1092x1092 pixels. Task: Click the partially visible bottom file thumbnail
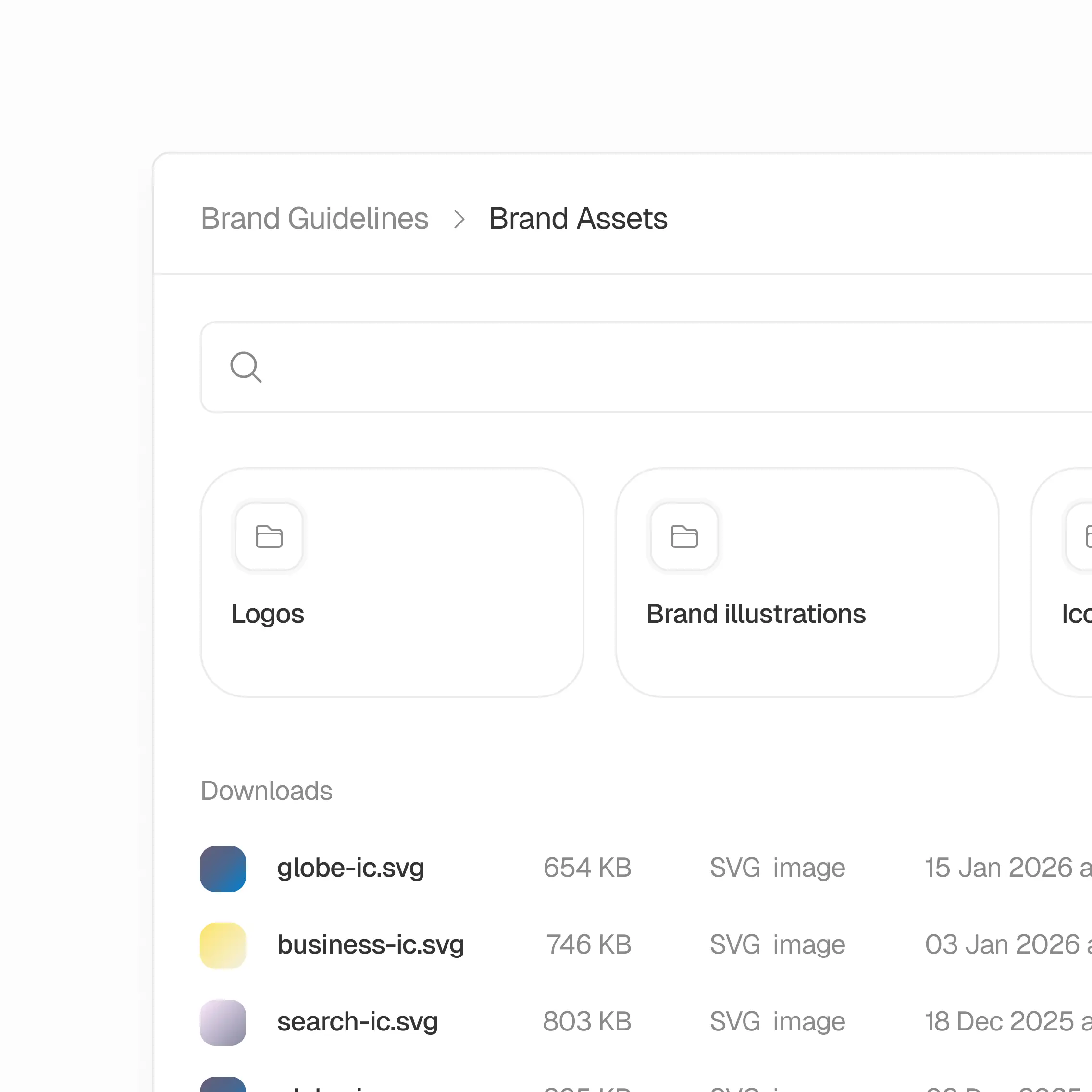pyautogui.click(x=223, y=1085)
